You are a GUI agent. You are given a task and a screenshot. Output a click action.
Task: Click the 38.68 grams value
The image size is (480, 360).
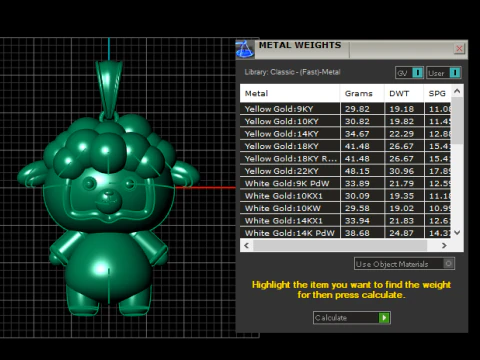tap(357, 233)
